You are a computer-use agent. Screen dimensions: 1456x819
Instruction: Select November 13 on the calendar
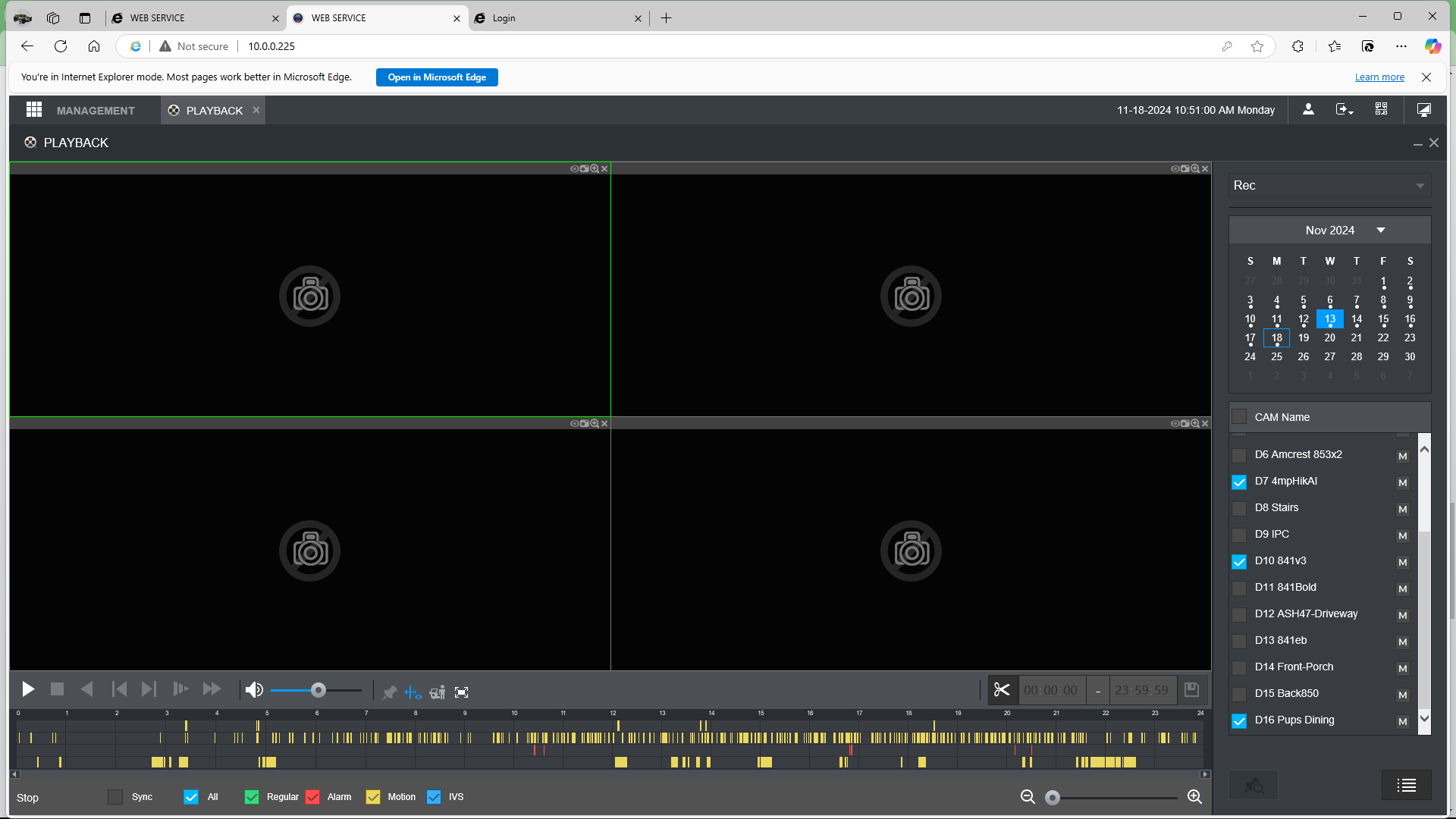[1330, 319]
